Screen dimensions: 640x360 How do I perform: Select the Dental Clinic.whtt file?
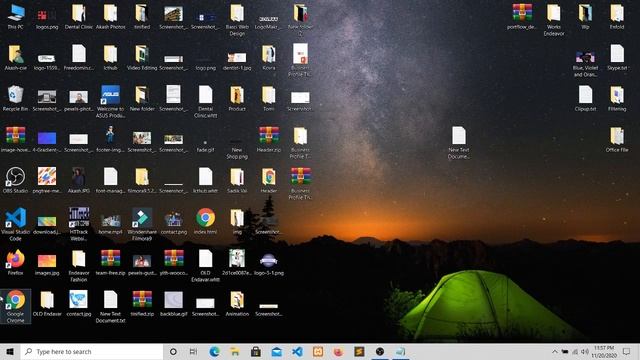tap(205, 102)
